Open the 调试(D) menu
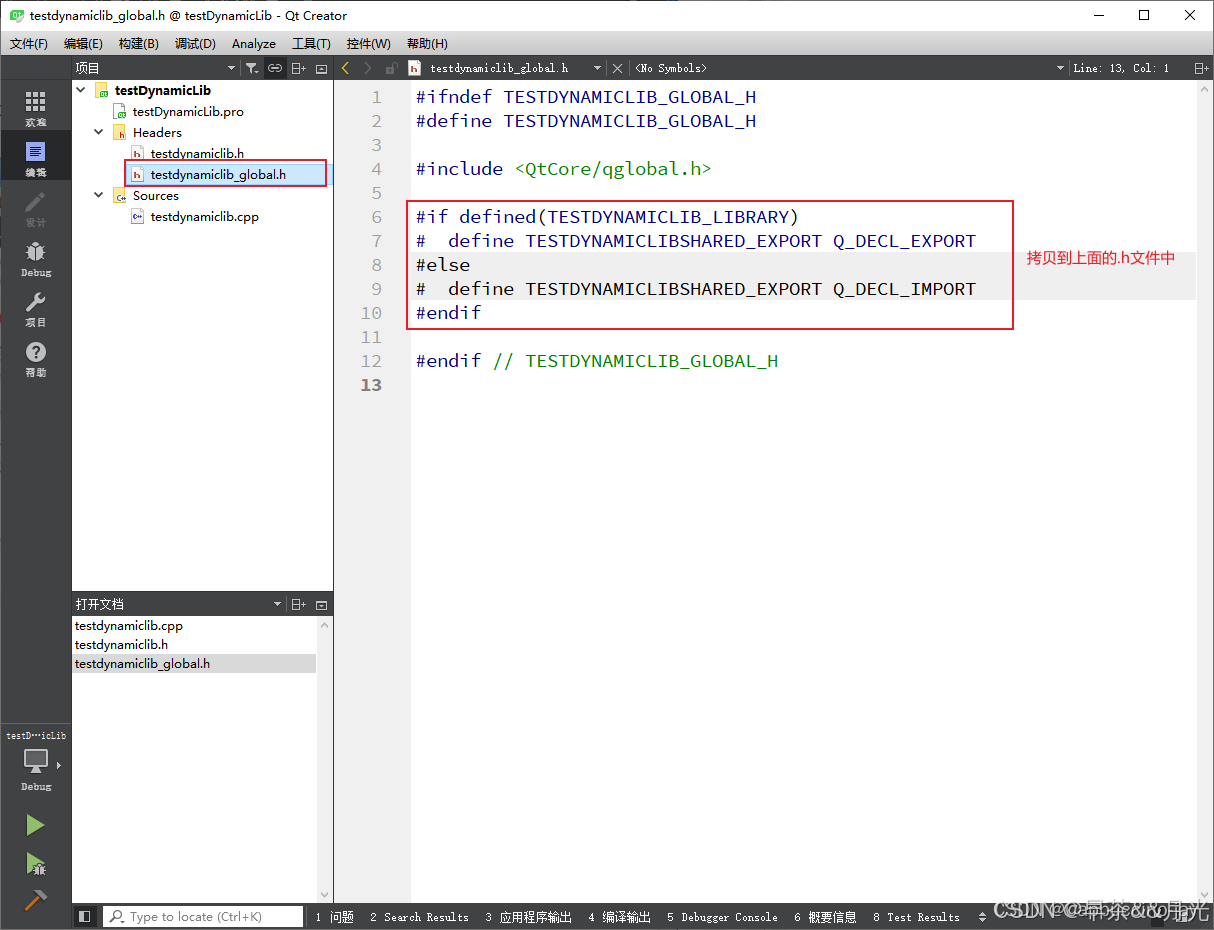Screen dimensions: 1214x930 pyautogui.click(x=195, y=44)
